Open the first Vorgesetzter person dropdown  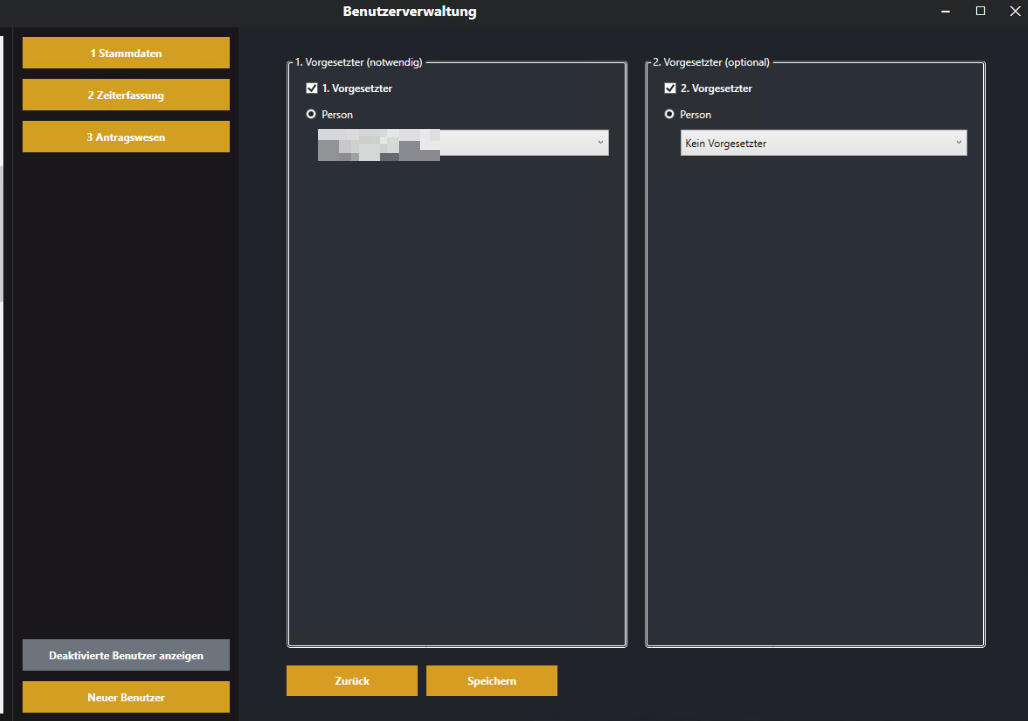point(462,143)
